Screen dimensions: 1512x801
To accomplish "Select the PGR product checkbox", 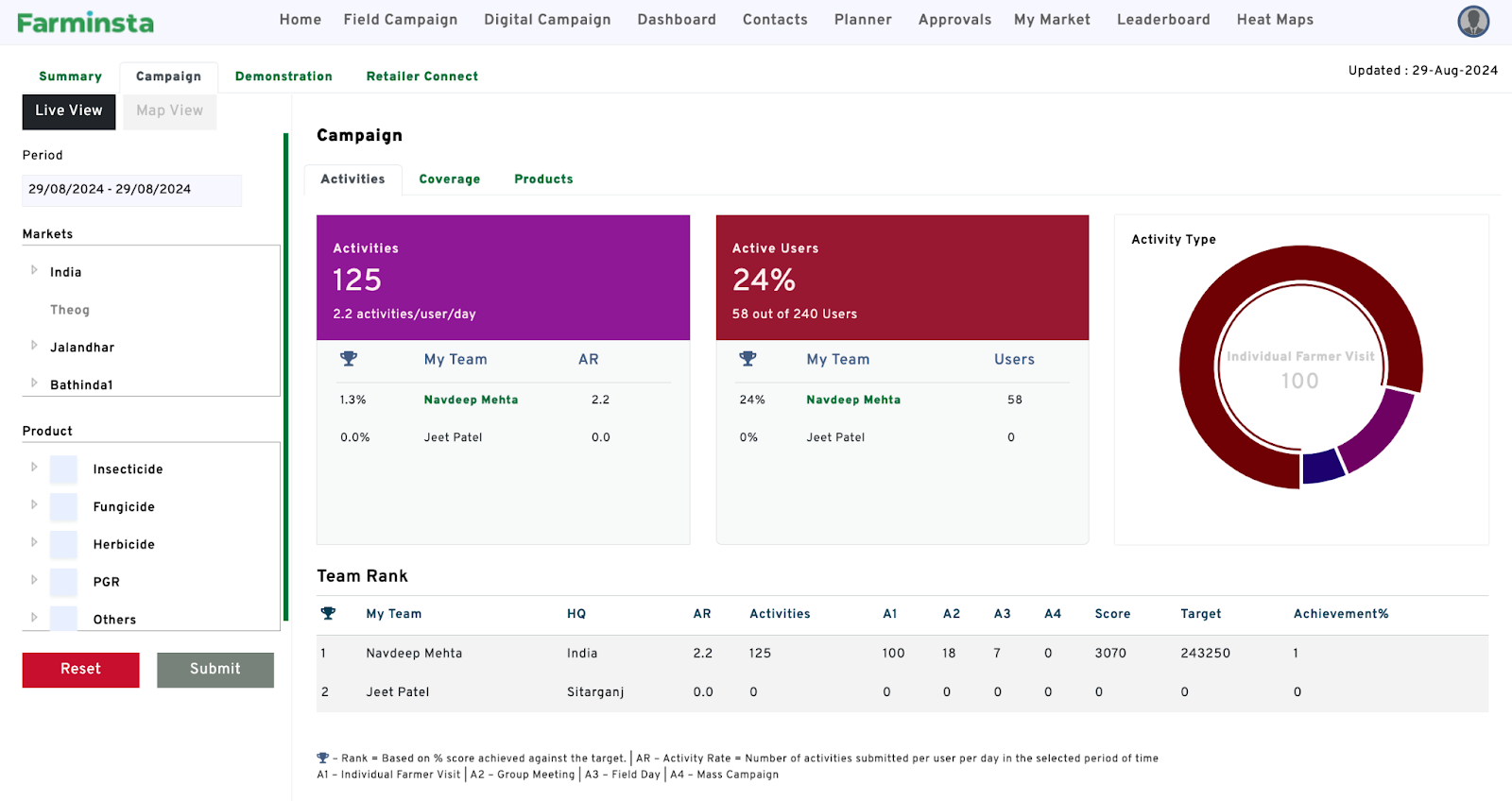I will [x=63, y=582].
